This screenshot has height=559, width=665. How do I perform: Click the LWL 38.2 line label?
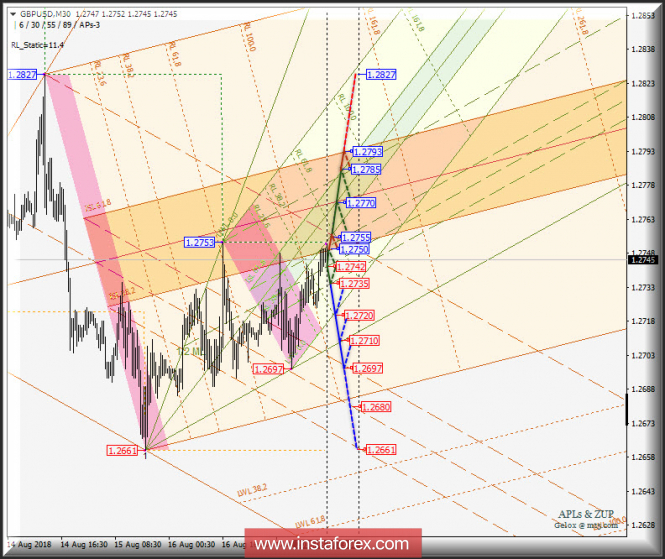tap(252, 491)
